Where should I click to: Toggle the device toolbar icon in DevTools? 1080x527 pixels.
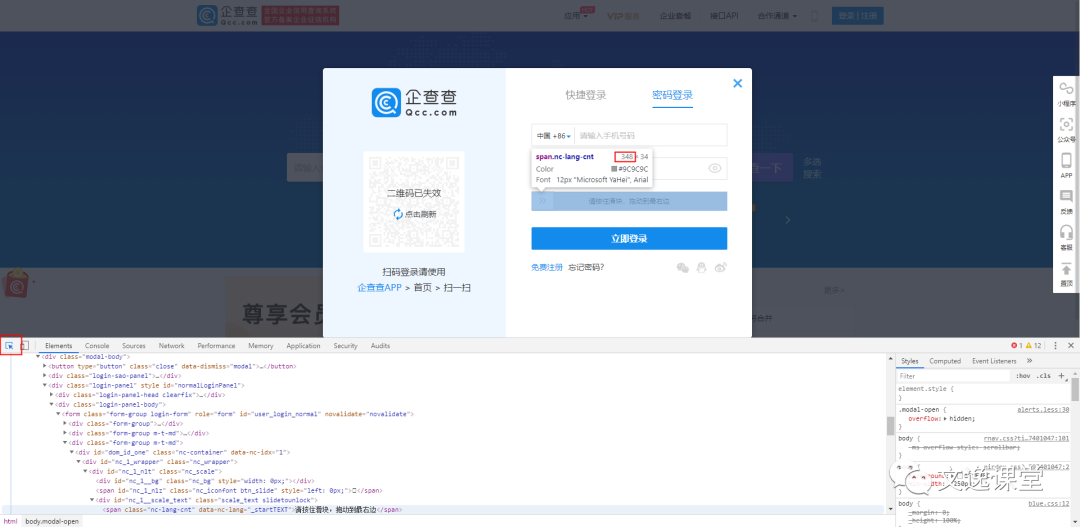click(24, 345)
